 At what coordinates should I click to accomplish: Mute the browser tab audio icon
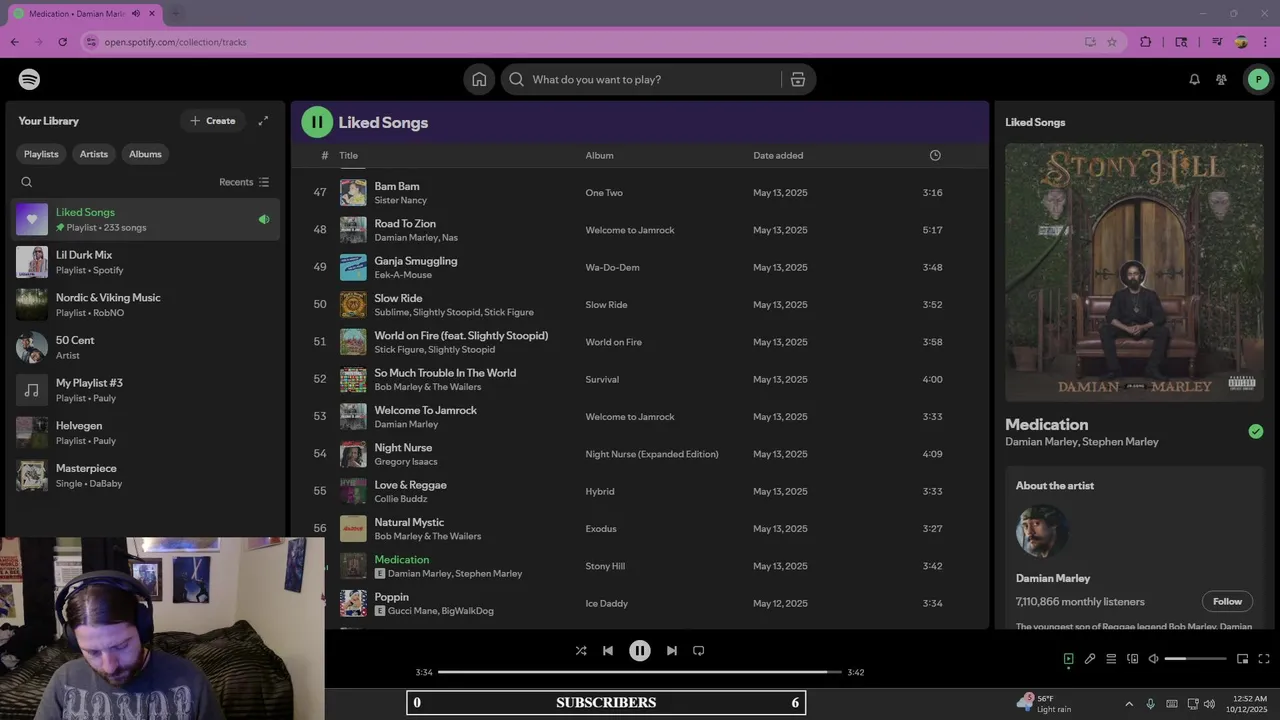[136, 14]
